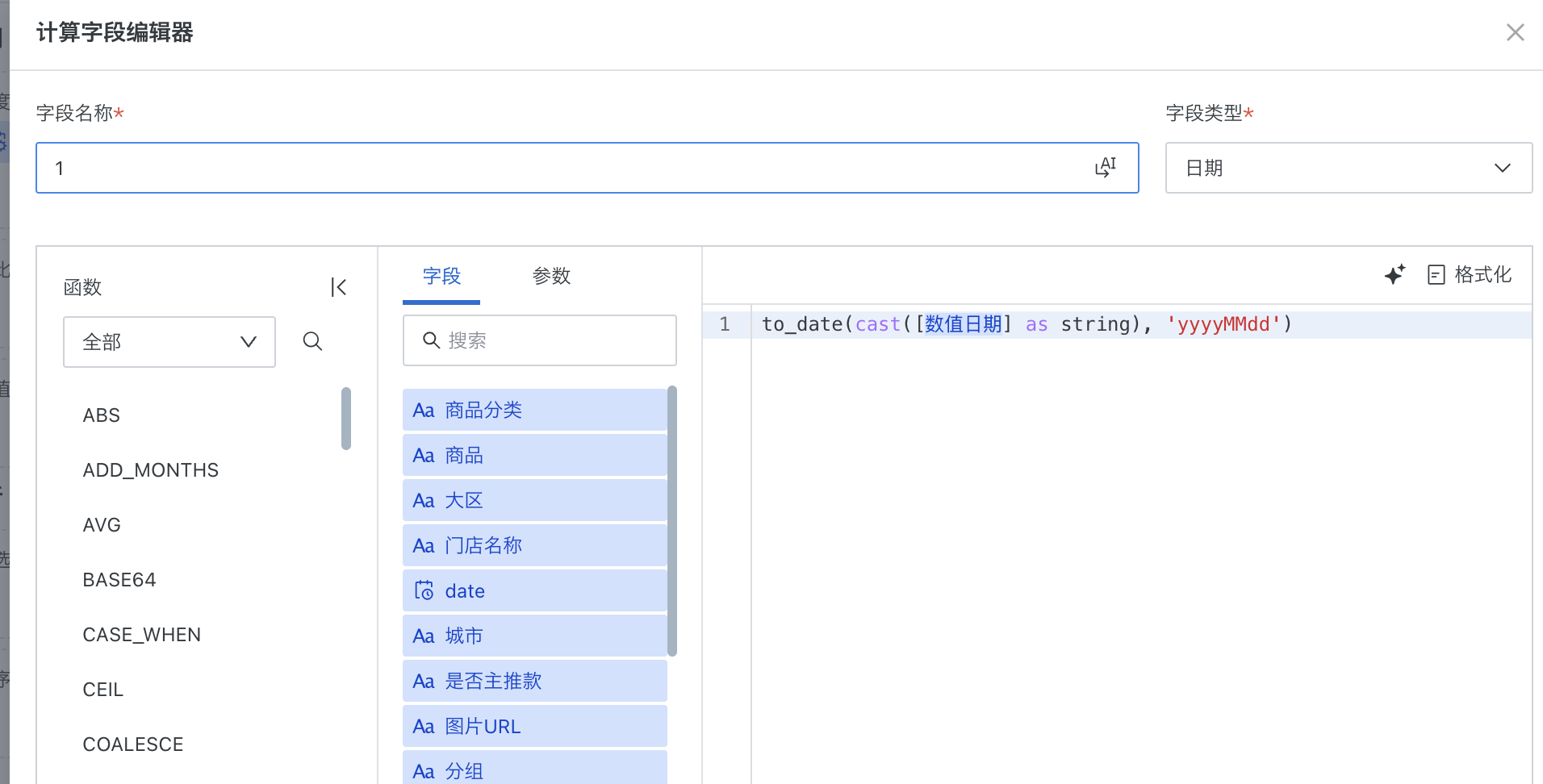Image resolution: width=1543 pixels, height=784 pixels.
Task: Insert the 城市 field
Action: 535,636
